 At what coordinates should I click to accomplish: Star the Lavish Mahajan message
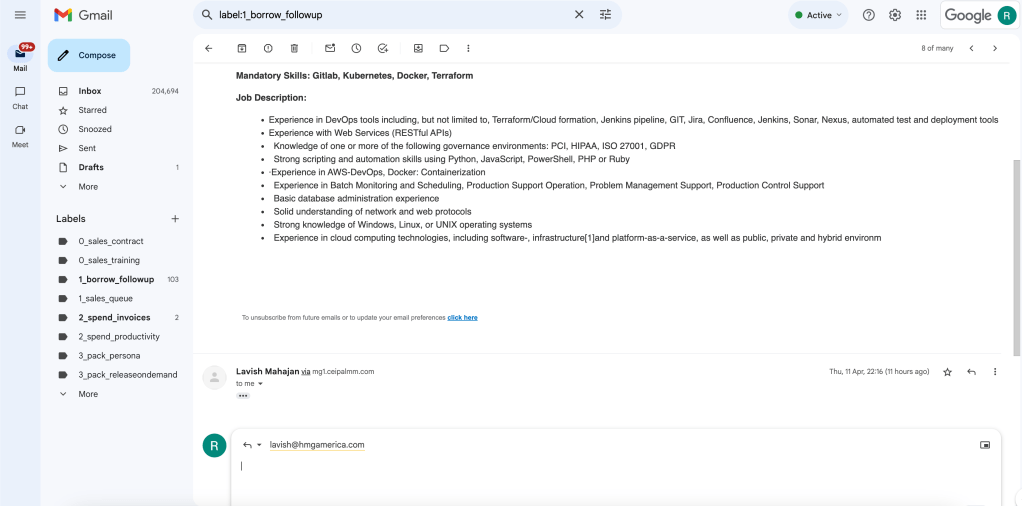[x=948, y=372]
